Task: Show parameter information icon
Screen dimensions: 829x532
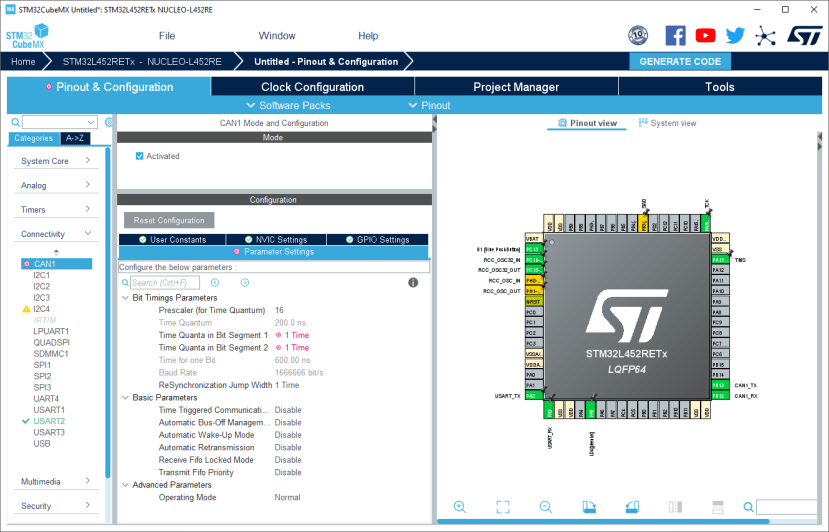Action: [x=413, y=282]
